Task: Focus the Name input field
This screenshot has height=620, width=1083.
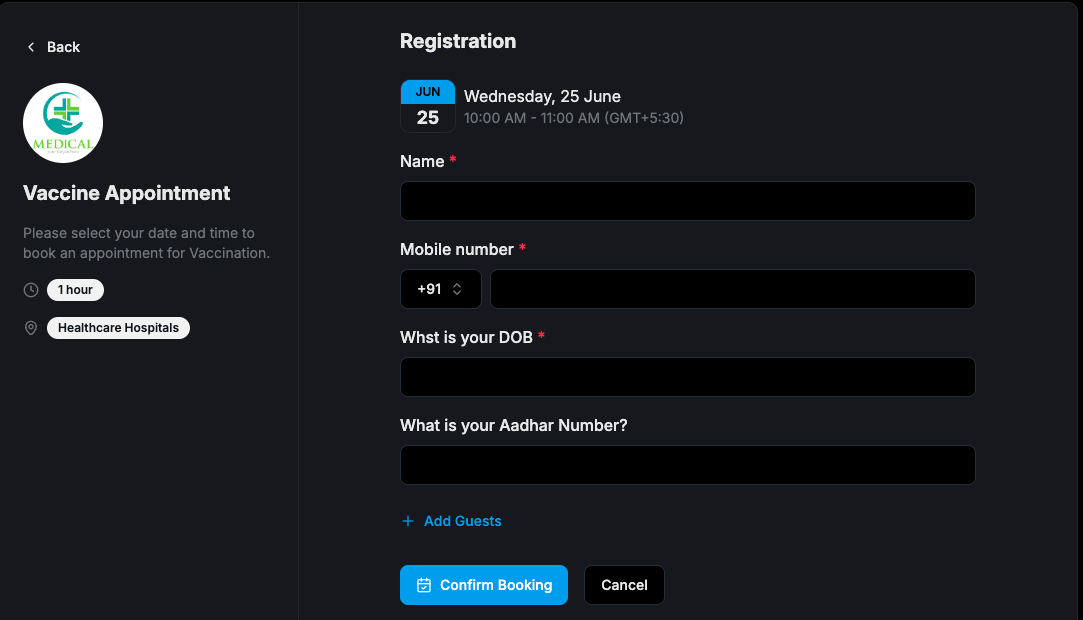Action: pos(687,201)
